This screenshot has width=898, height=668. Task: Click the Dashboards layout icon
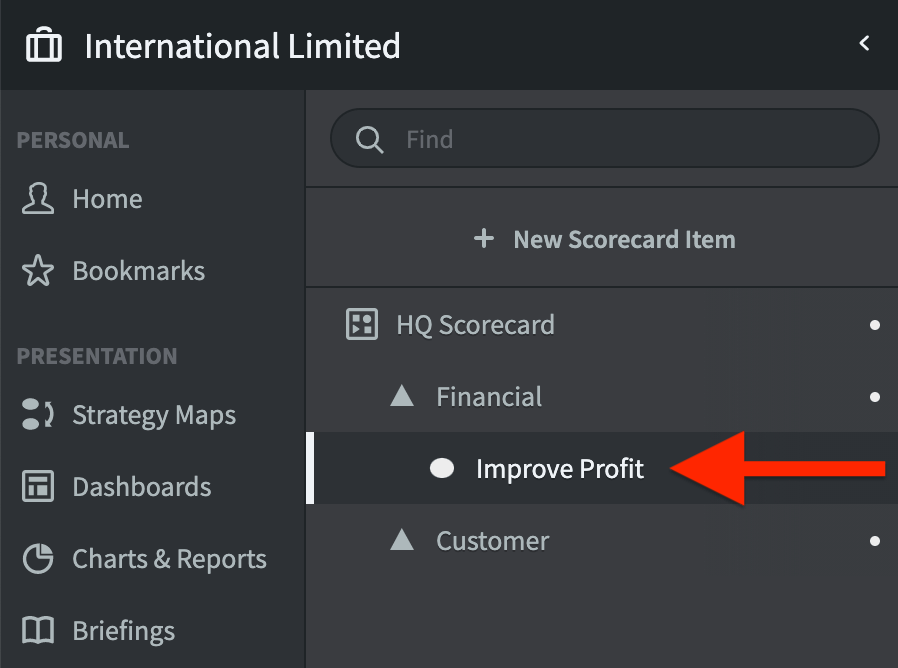pos(38,487)
